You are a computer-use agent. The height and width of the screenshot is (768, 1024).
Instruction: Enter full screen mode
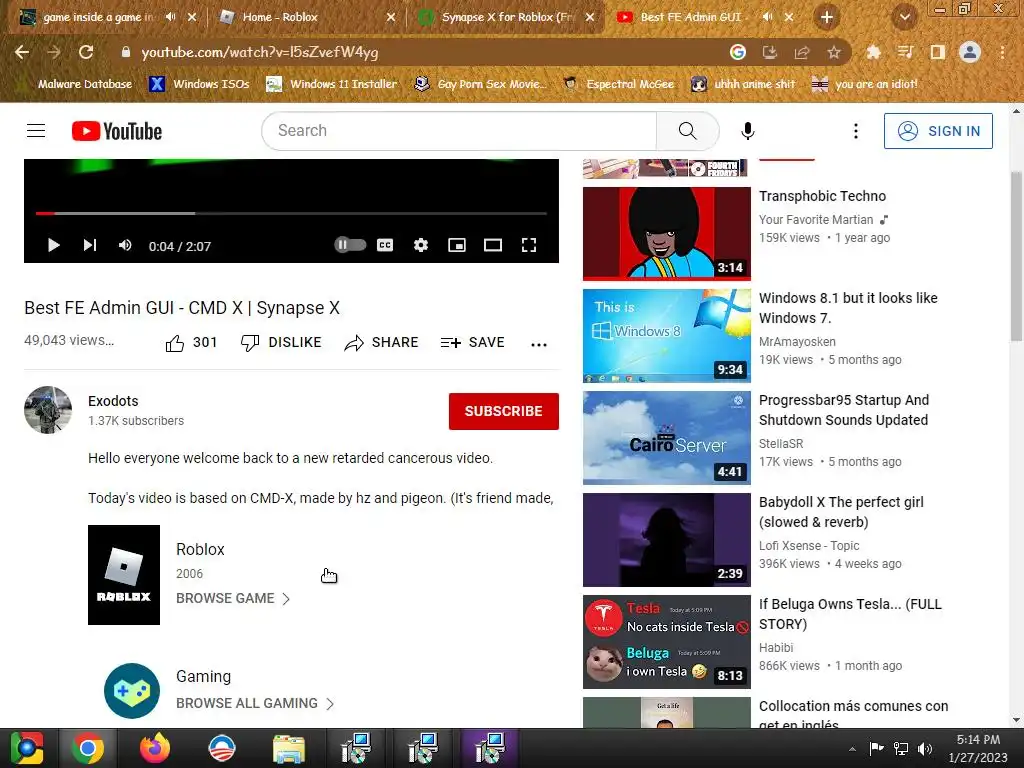click(529, 246)
